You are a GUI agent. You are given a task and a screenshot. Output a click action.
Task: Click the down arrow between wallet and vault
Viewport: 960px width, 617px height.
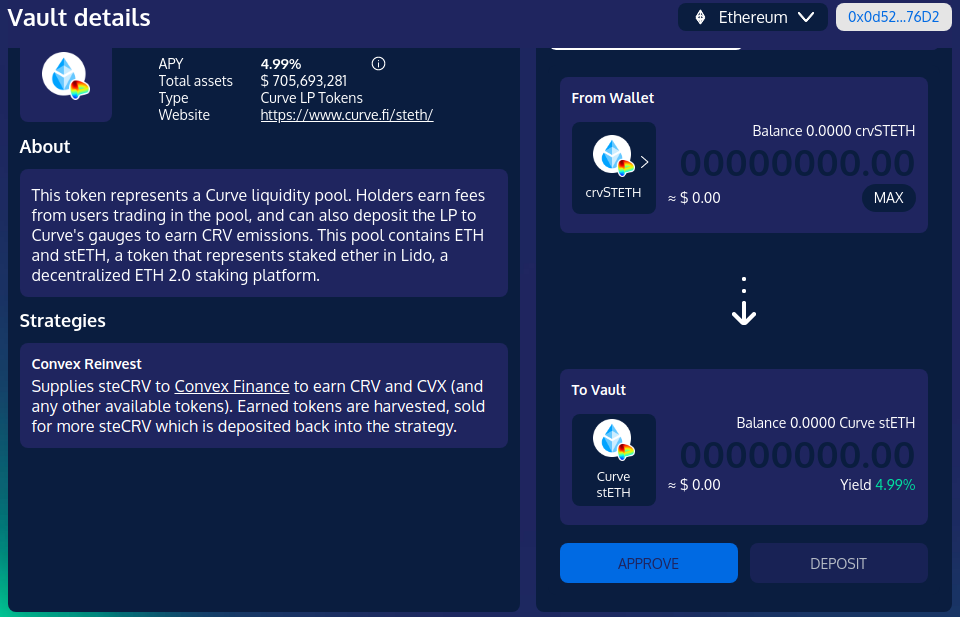pos(743,302)
